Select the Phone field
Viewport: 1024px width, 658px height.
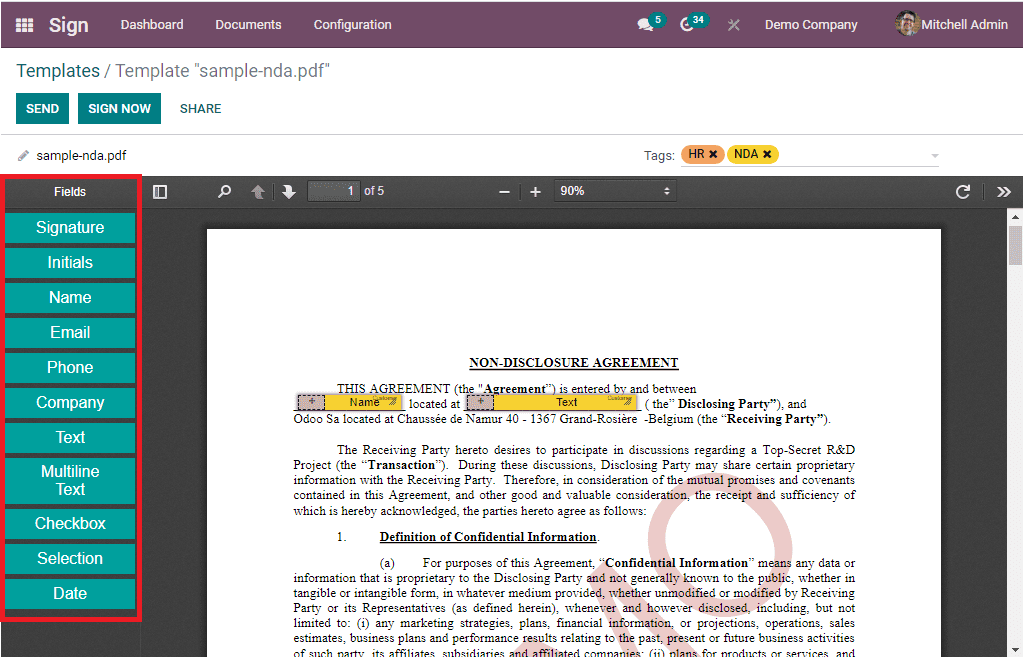(x=70, y=368)
